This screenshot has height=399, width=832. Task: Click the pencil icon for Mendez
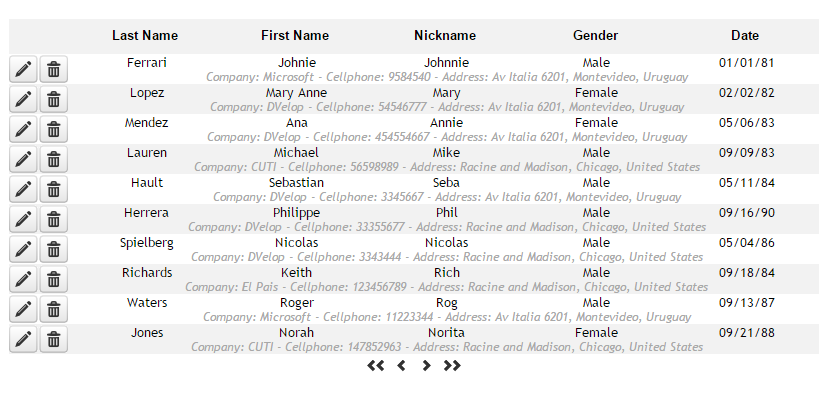coord(23,129)
